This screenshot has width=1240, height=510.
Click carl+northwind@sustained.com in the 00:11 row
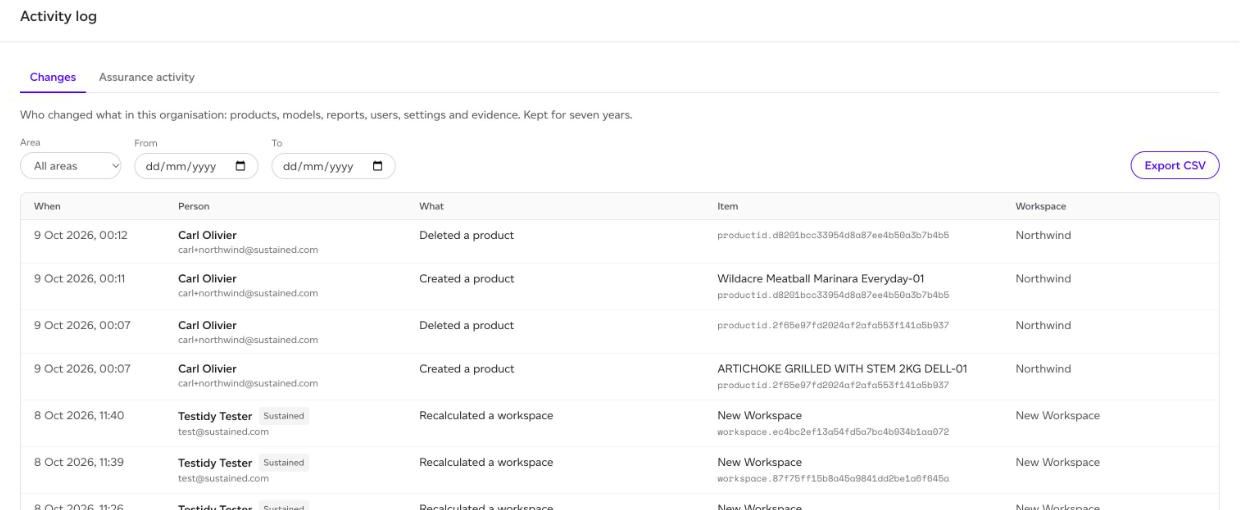248,293
